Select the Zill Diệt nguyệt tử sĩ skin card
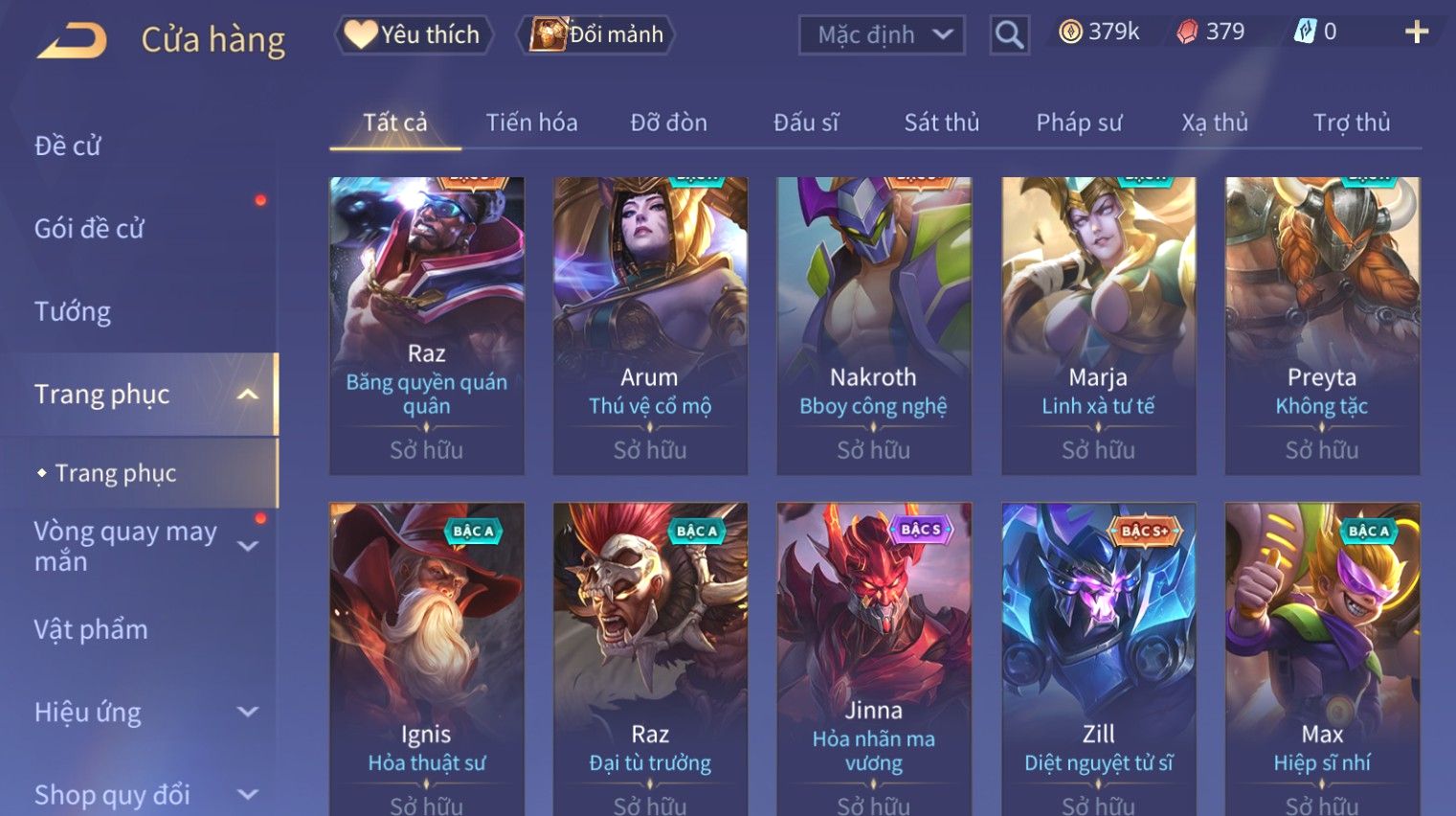Screen dimensions: 1456x816 tap(1098, 659)
